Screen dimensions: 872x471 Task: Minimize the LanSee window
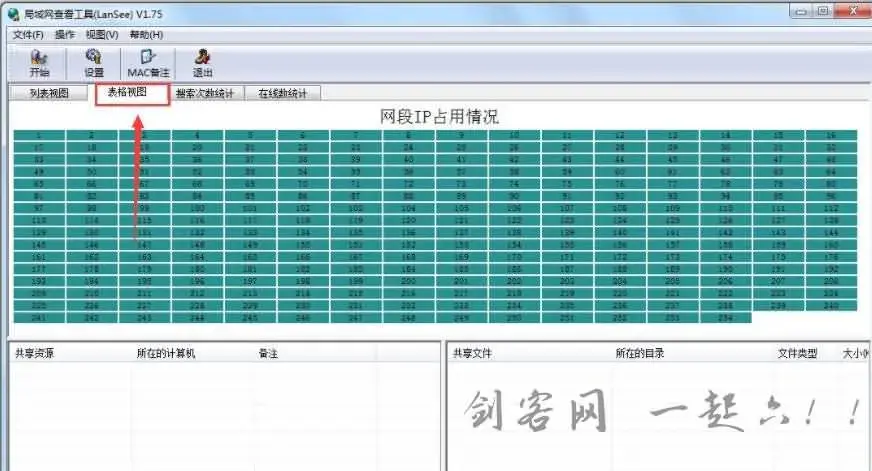(801, 11)
